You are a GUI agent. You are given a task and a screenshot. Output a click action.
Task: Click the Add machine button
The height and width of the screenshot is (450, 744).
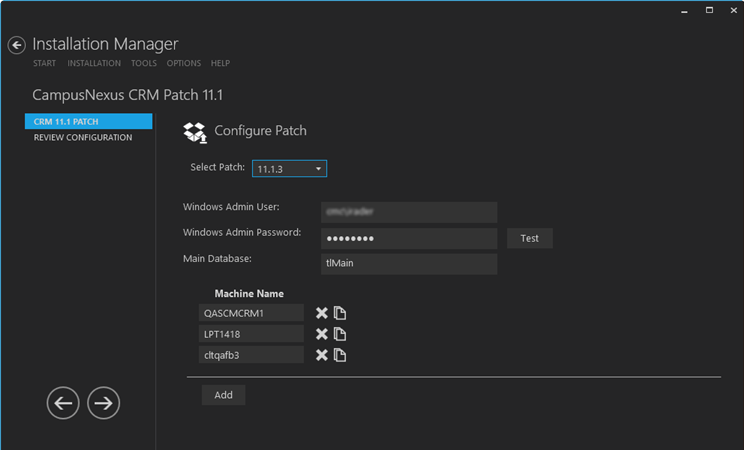223,395
